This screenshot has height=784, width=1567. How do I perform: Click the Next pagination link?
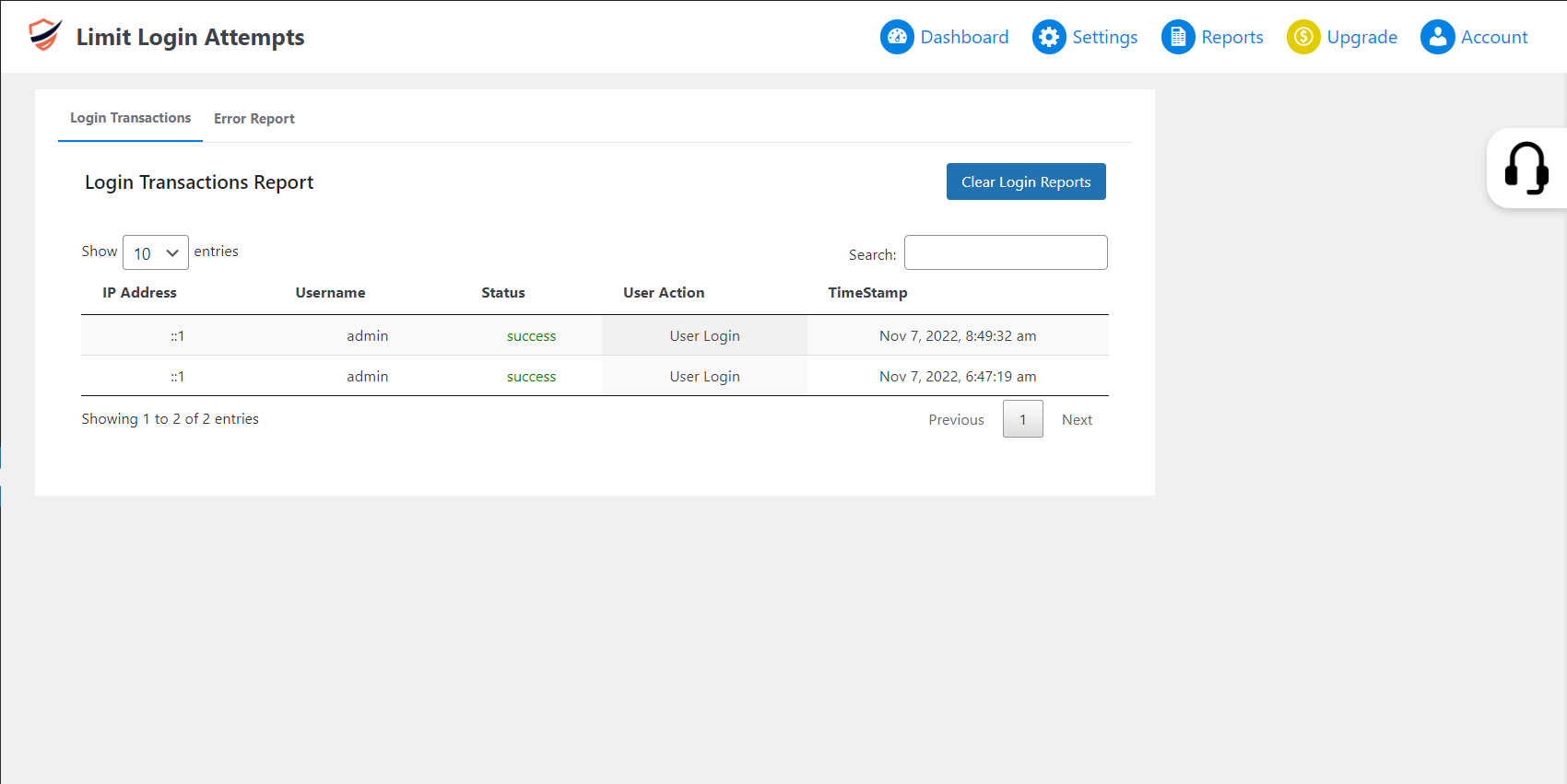point(1077,419)
